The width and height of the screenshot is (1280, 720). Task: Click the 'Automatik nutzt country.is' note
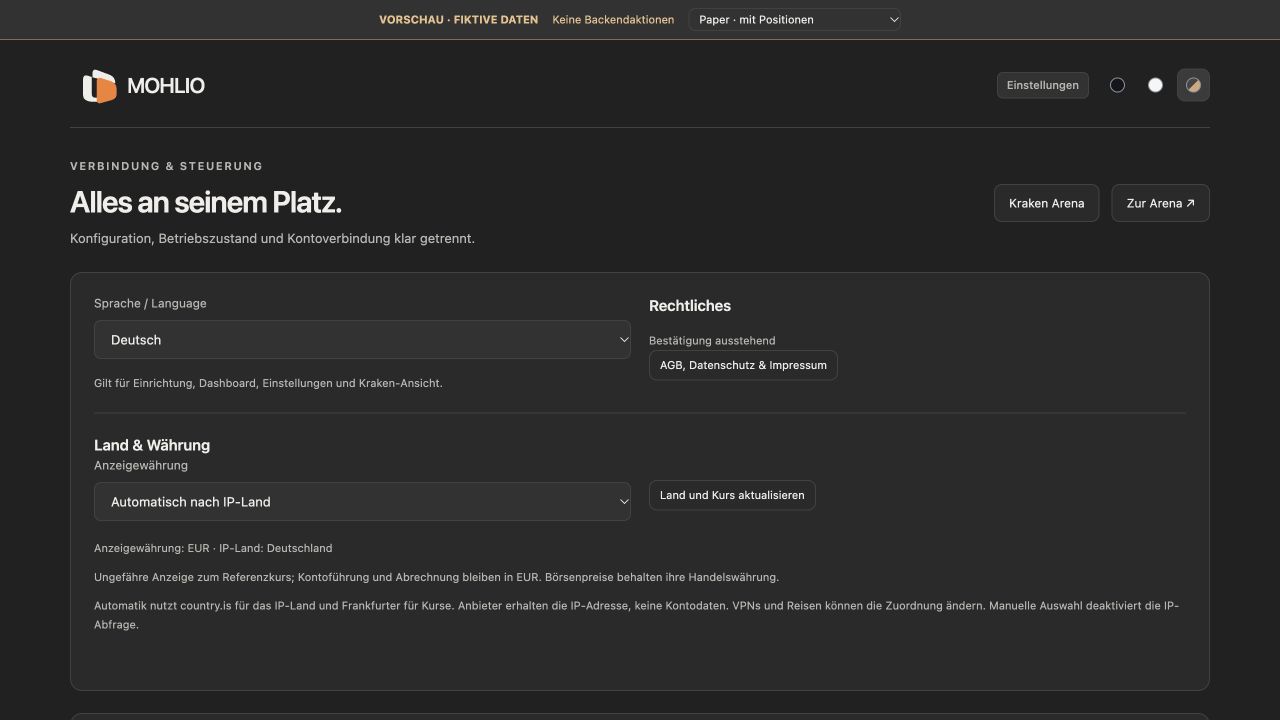637,615
